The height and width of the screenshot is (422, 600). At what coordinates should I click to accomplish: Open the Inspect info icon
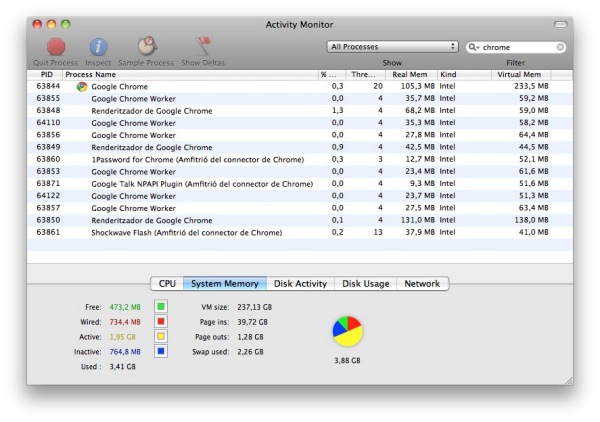[x=98, y=47]
